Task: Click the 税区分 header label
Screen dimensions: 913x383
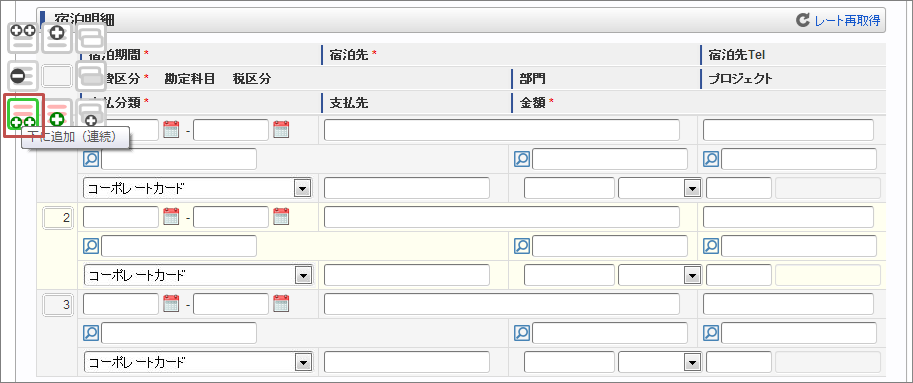Action: pos(252,79)
